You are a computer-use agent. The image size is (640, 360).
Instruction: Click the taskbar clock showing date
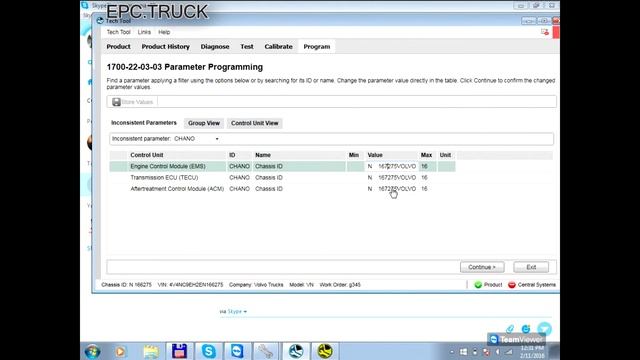pos(532,352)
